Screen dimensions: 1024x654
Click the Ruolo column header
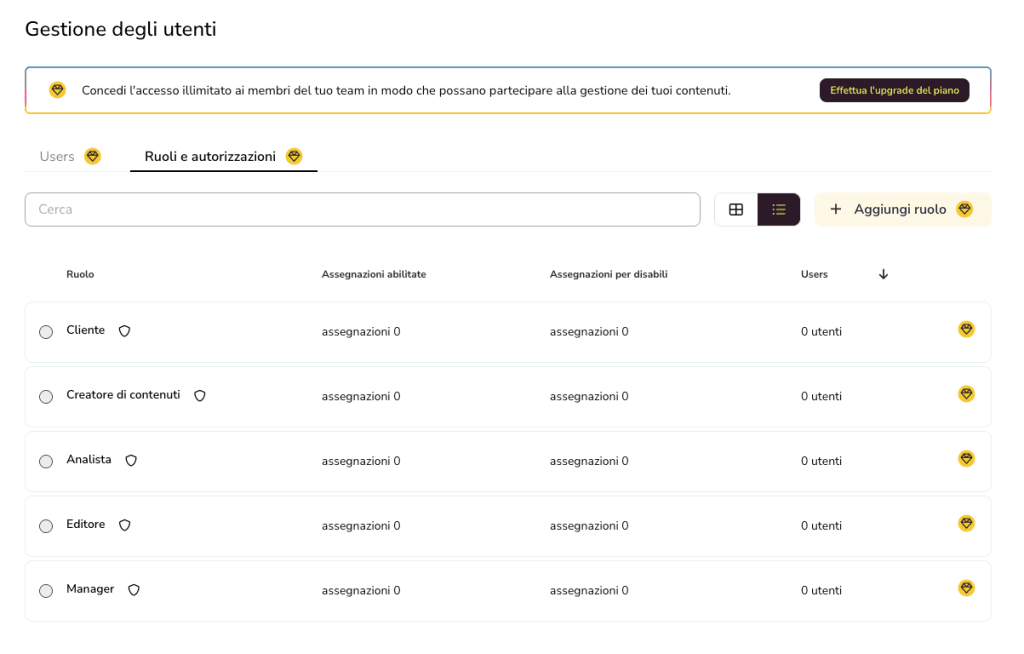click(x=80, y=274)
